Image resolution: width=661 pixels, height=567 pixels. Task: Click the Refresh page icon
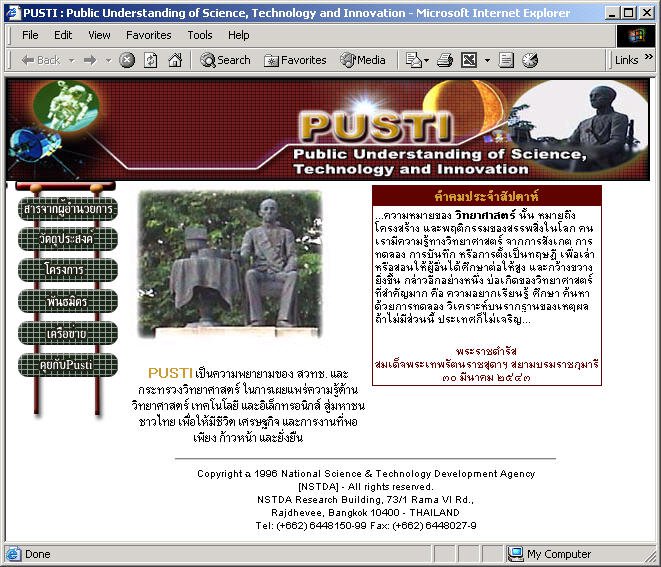(150, 60)
